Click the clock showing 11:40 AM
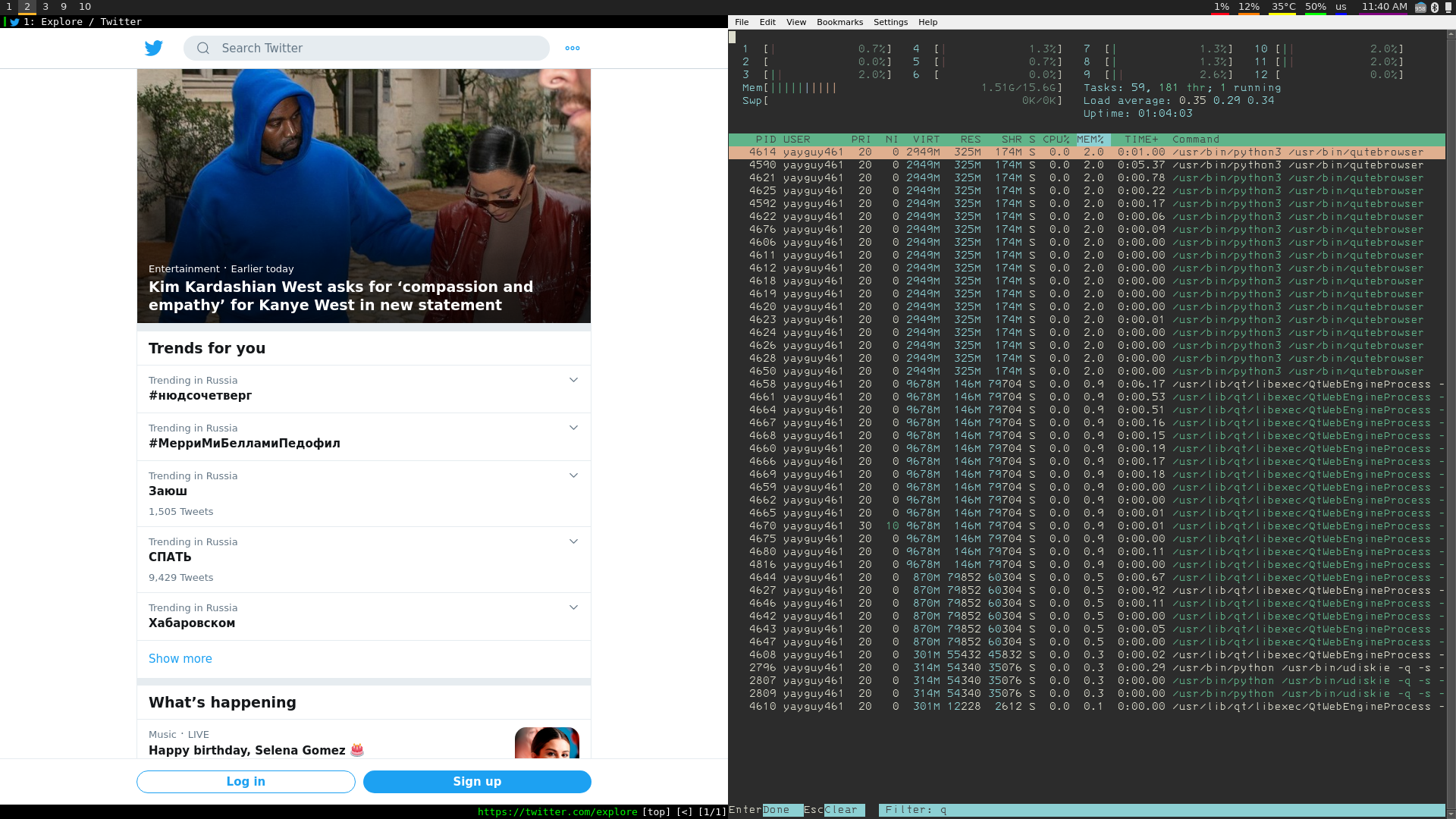 1384,7
